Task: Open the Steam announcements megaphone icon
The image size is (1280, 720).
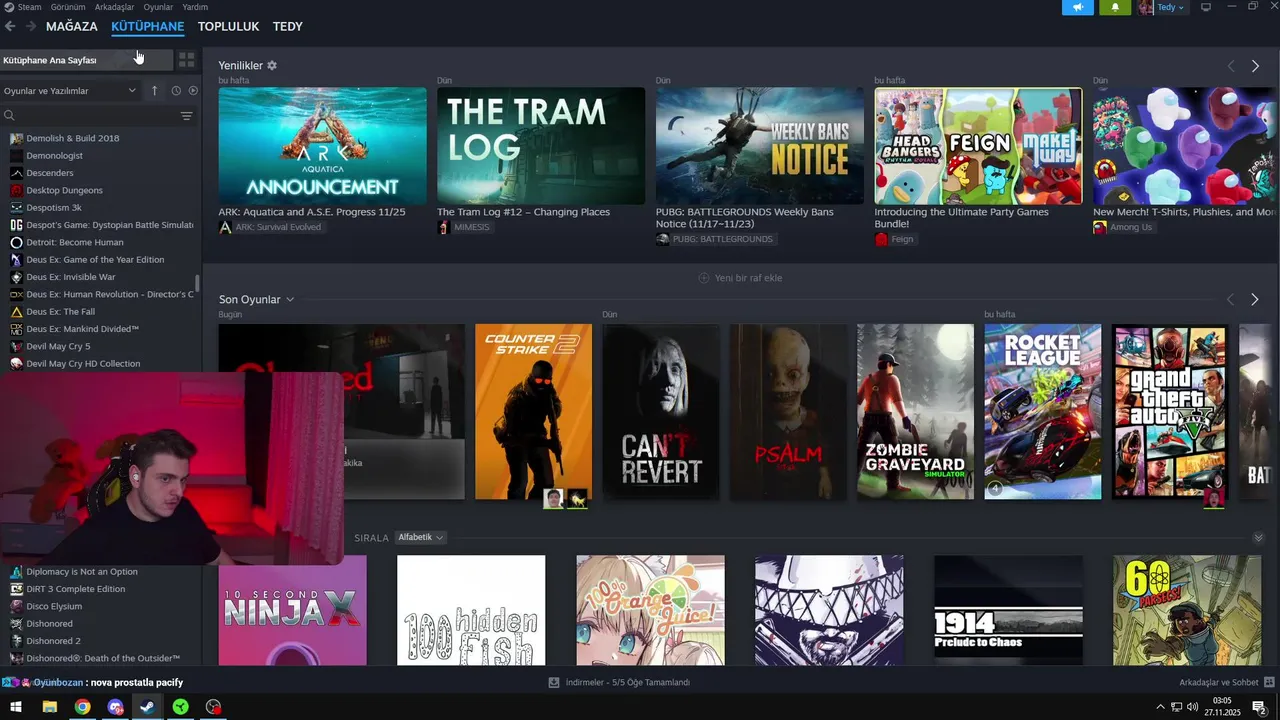Action: tap(1077, 7)
